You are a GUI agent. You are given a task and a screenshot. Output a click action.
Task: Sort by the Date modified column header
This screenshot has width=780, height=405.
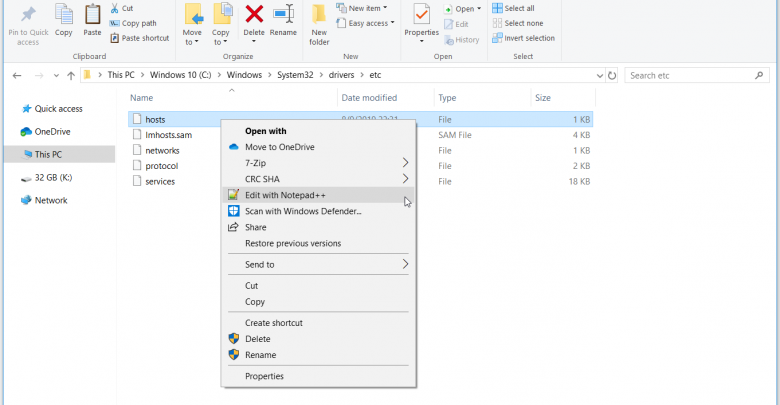pyautogui.click(x=369, y=98)
